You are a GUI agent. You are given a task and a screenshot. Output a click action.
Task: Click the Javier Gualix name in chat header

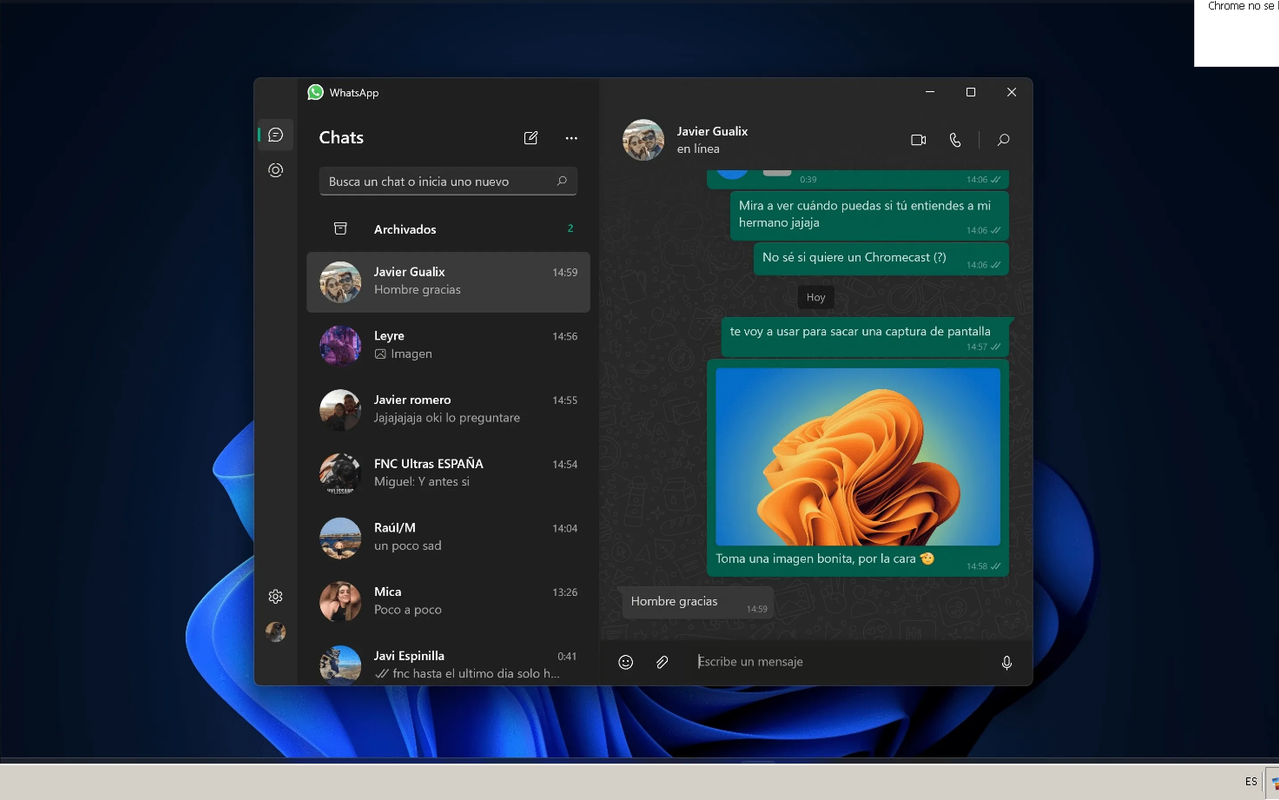[x=712, y=131]
